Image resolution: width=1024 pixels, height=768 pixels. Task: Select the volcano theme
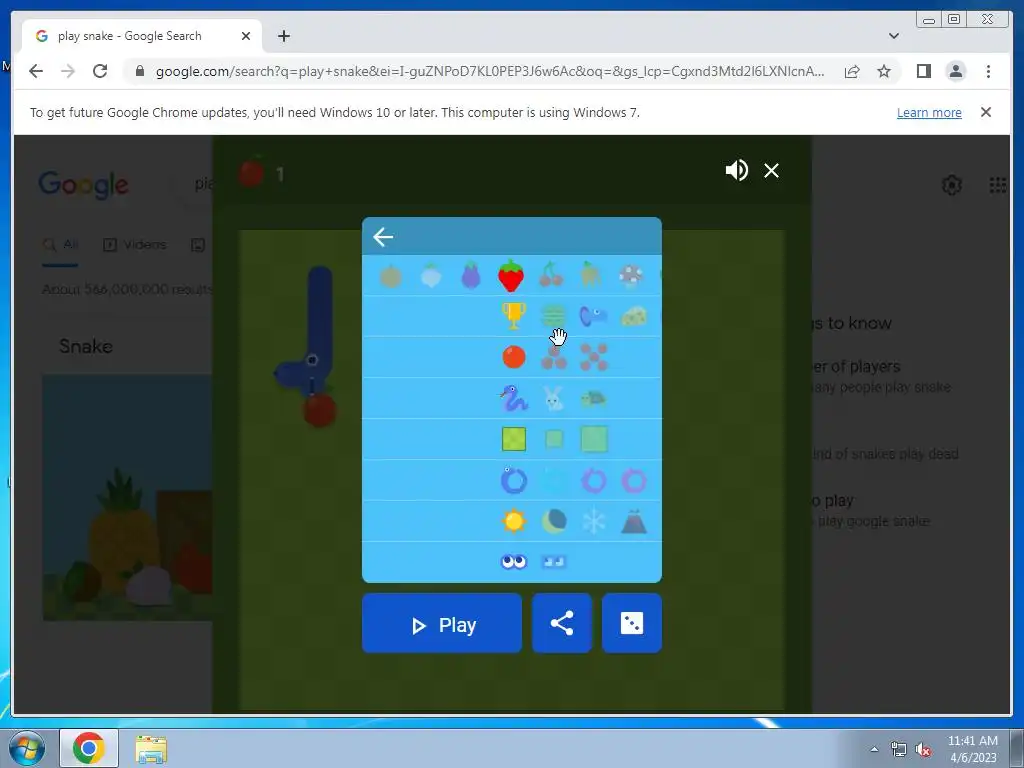click(633, 521)
